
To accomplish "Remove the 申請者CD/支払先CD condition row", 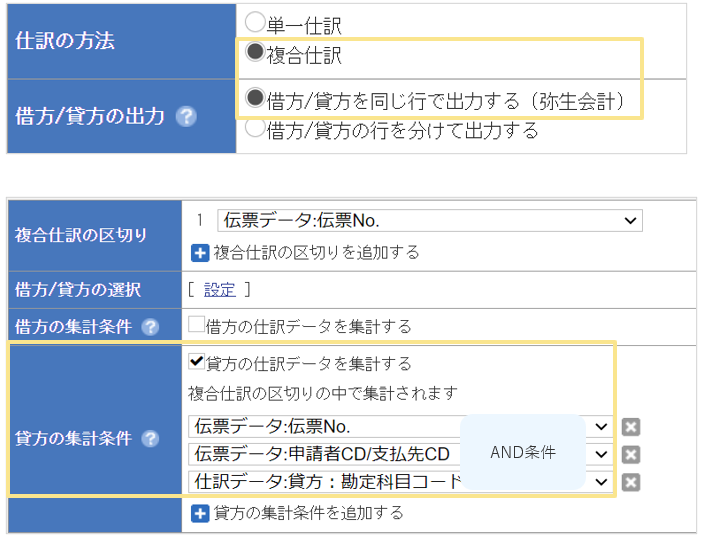I will pos(630,455).
